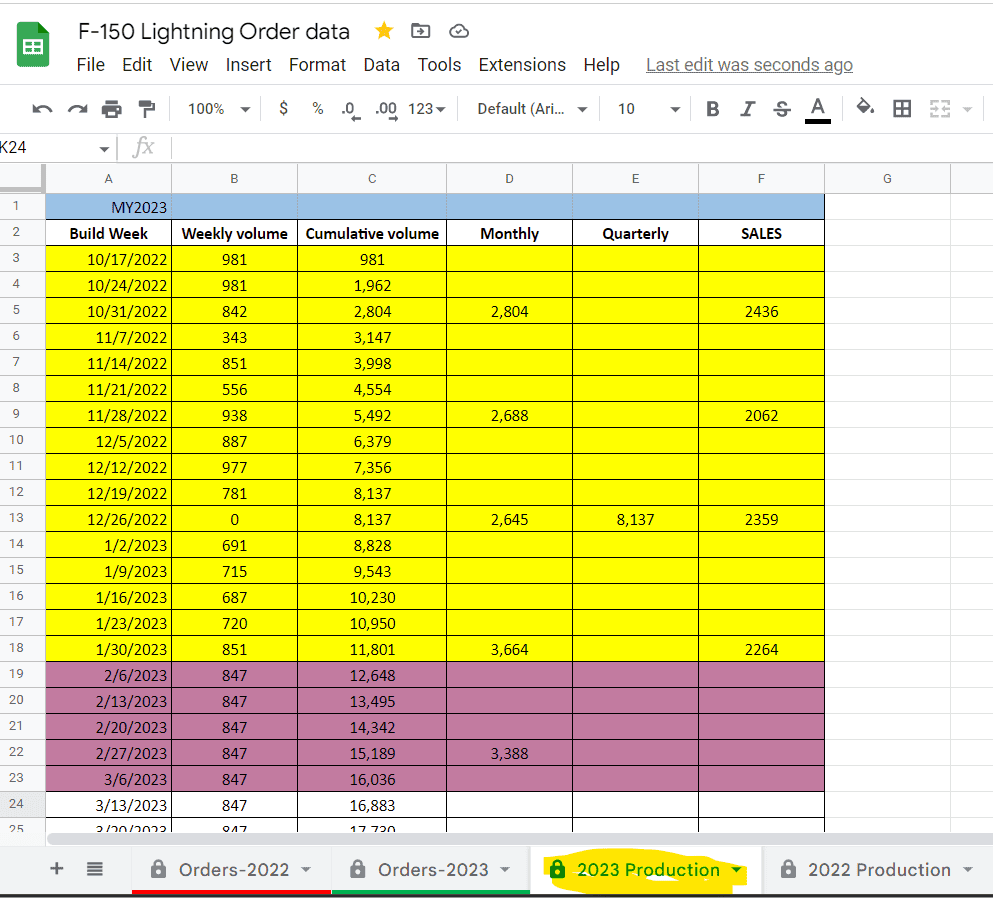
Task: Open the fill color paint bucket
Action: 866,109
